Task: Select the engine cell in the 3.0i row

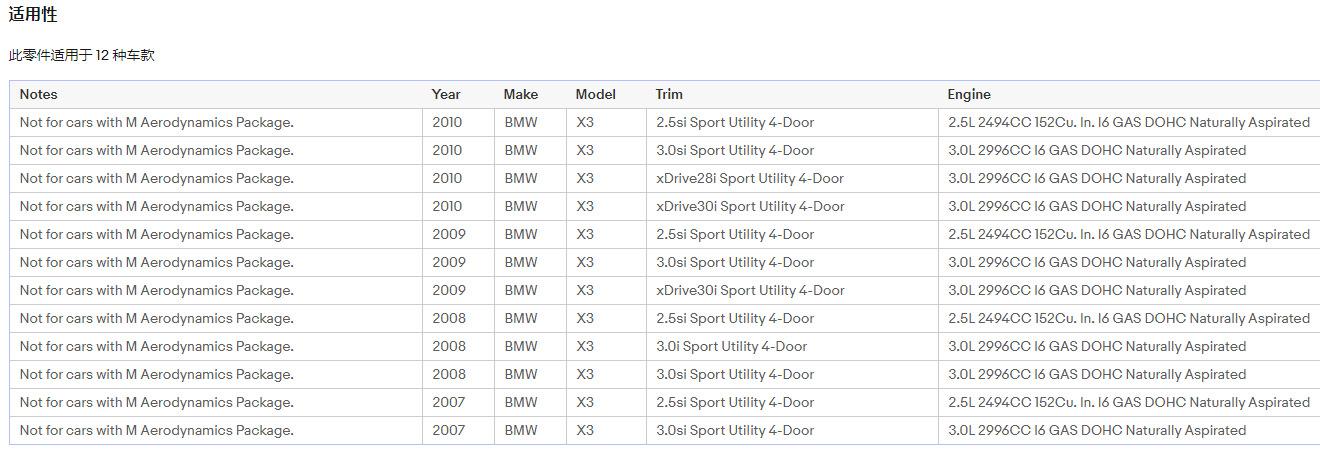Action: (x=1096, y=346)
